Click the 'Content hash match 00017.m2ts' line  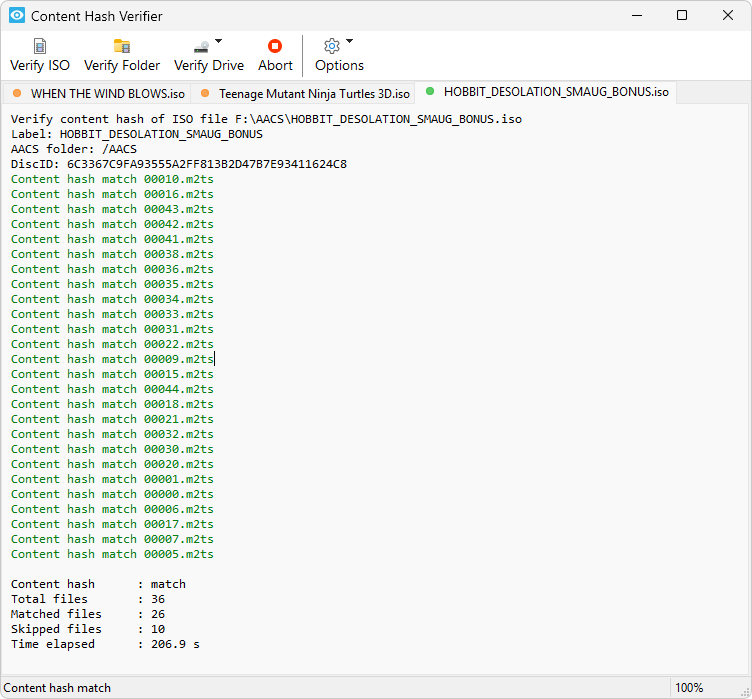tap(112, 524)
